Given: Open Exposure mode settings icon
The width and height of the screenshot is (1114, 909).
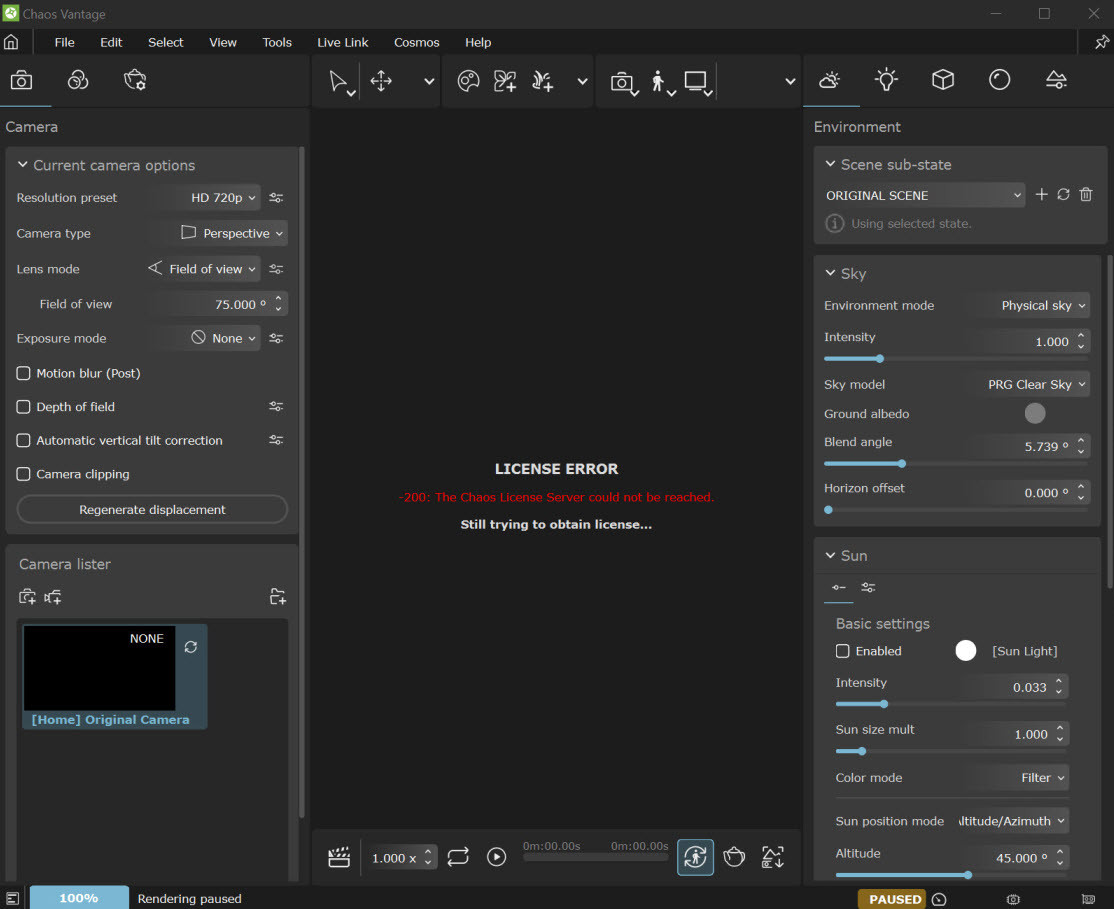Looking at the screenshot, I should coord(276,338).
